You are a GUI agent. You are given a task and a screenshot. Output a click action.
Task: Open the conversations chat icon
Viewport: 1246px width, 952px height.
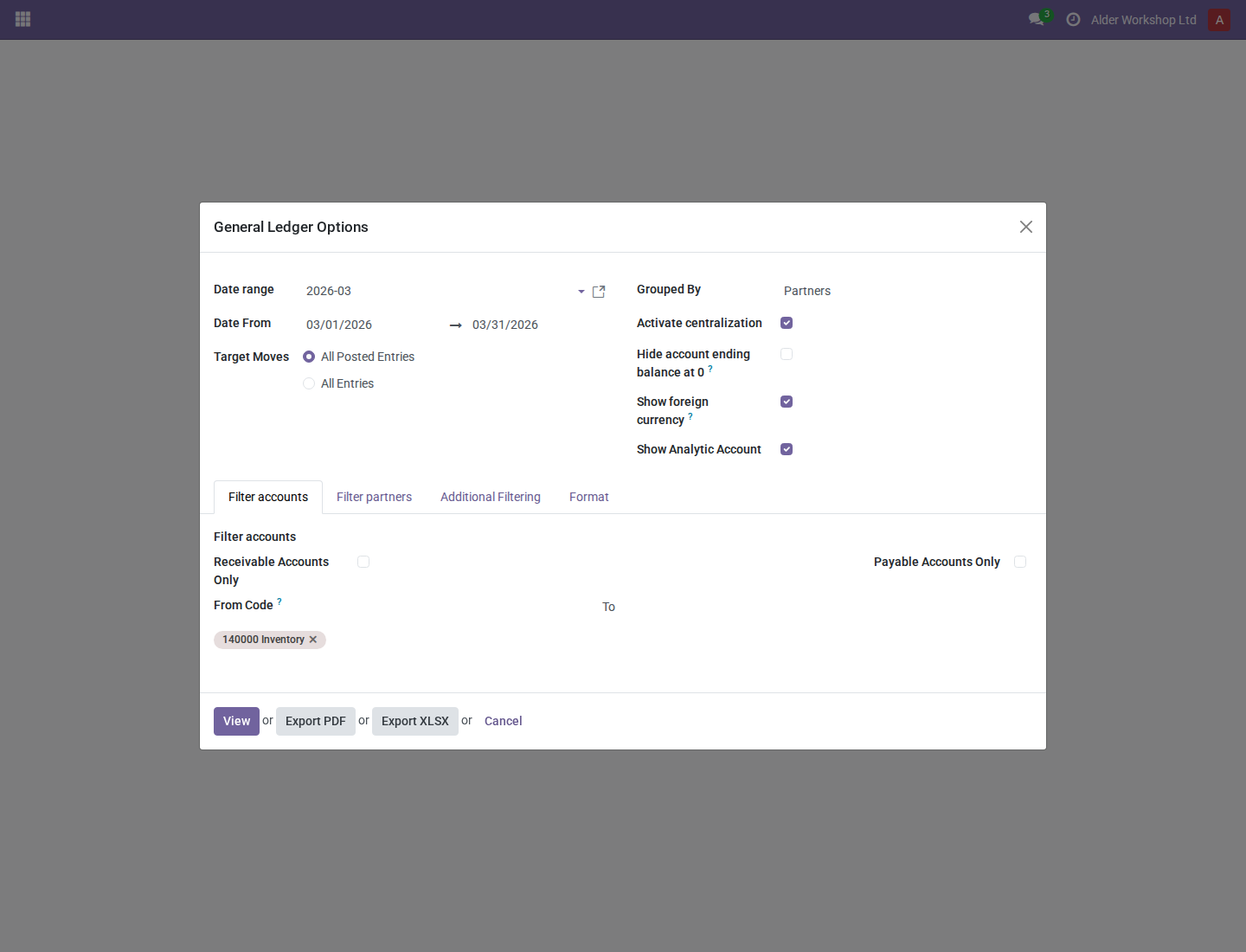(x=1036, y=19)
